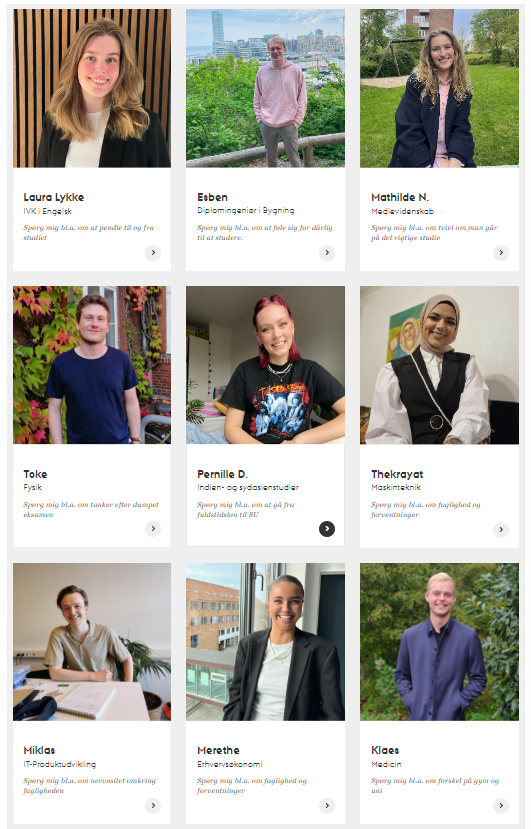Click the name heading Toke
Image resolution: width=531 pixels, height=829 pixels.
[x=35, y=474]
